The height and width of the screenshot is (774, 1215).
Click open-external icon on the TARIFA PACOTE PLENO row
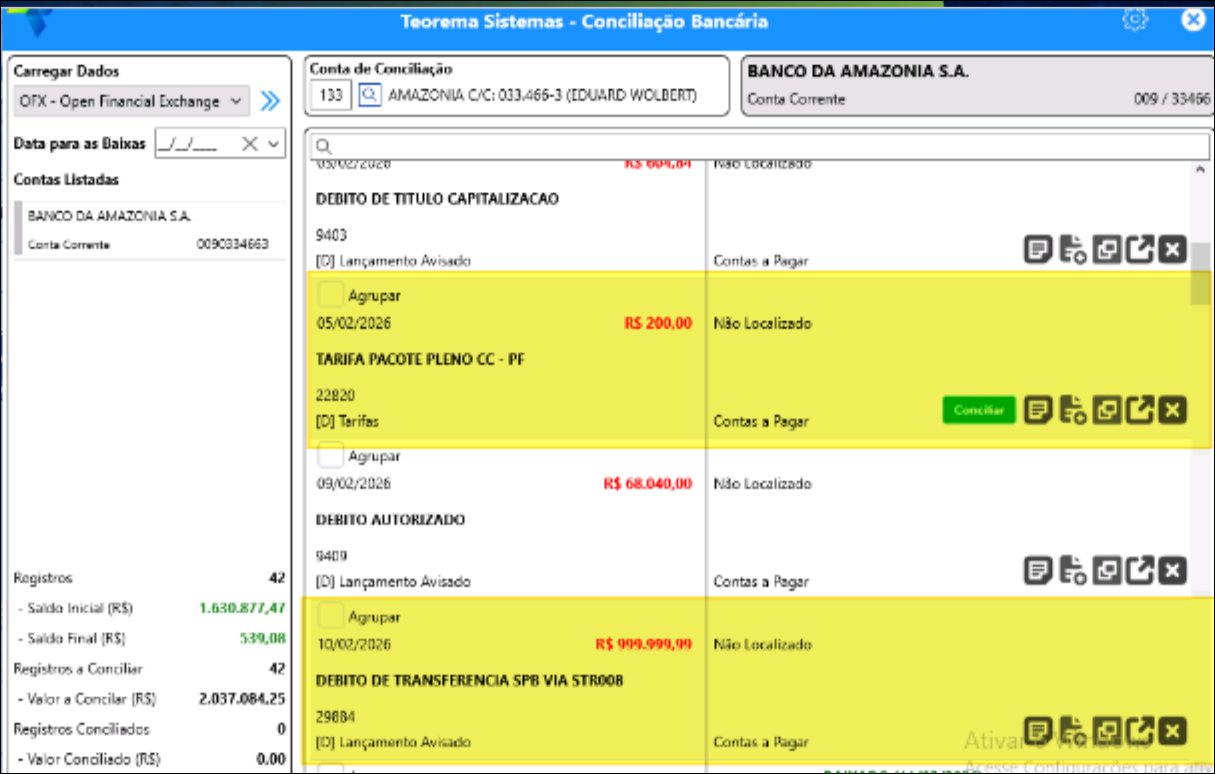coord(1140,410)
